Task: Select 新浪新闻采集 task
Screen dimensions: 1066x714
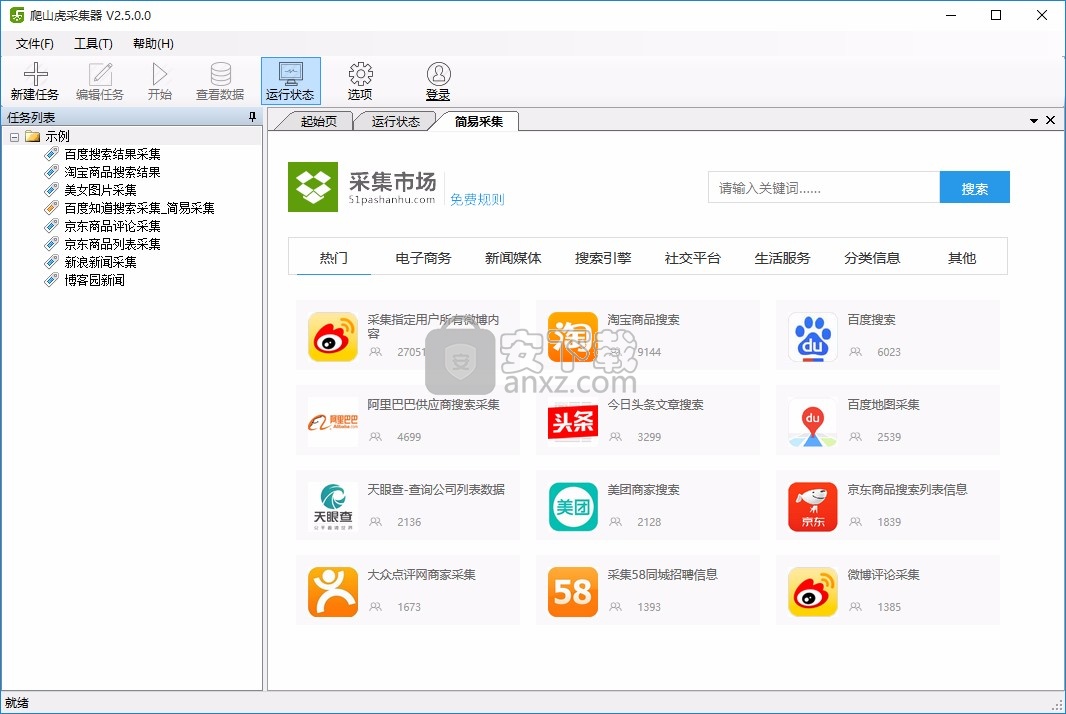Action: (100, 262)
